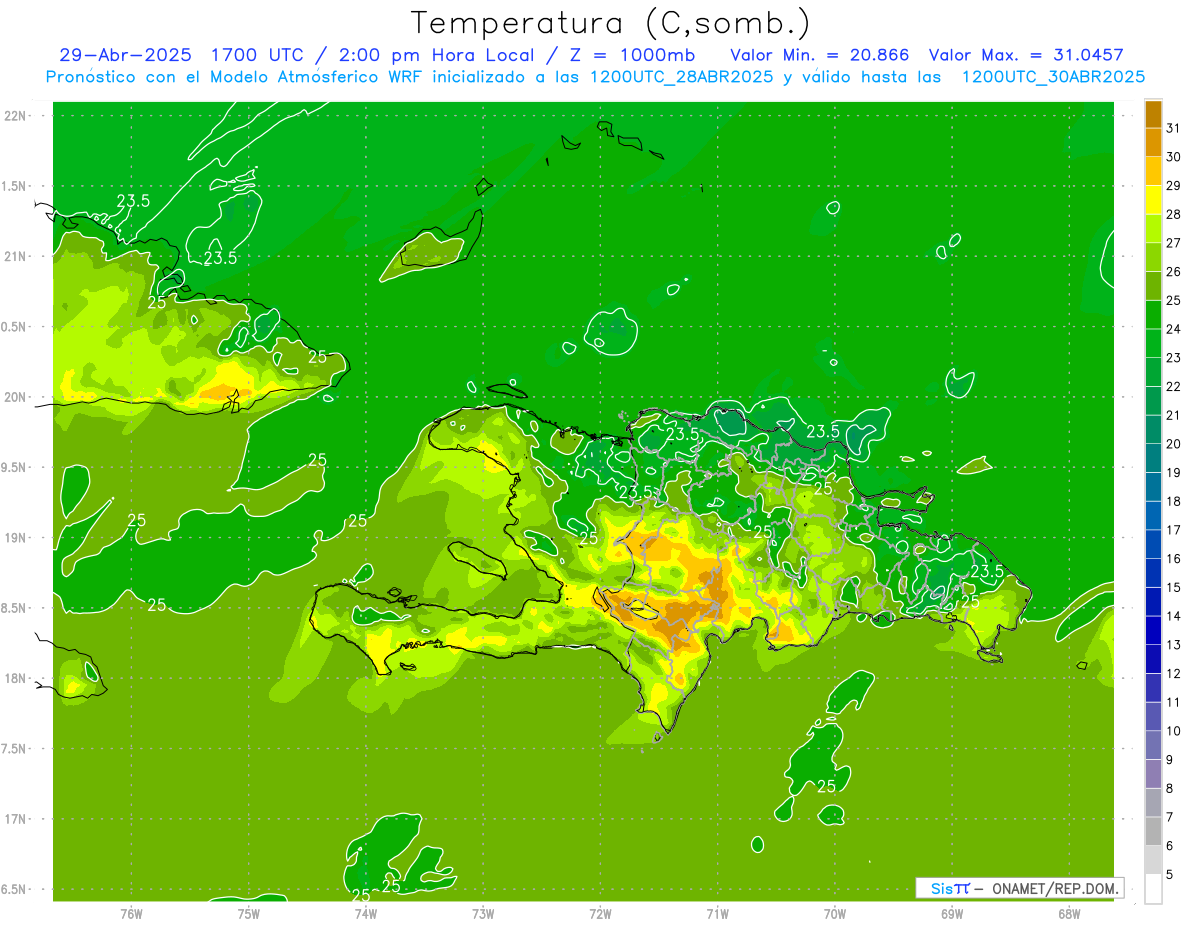This screenshot has height=927, width=1200.
Task: Click the colorbar label "17"
Action: pos(1173,530)
